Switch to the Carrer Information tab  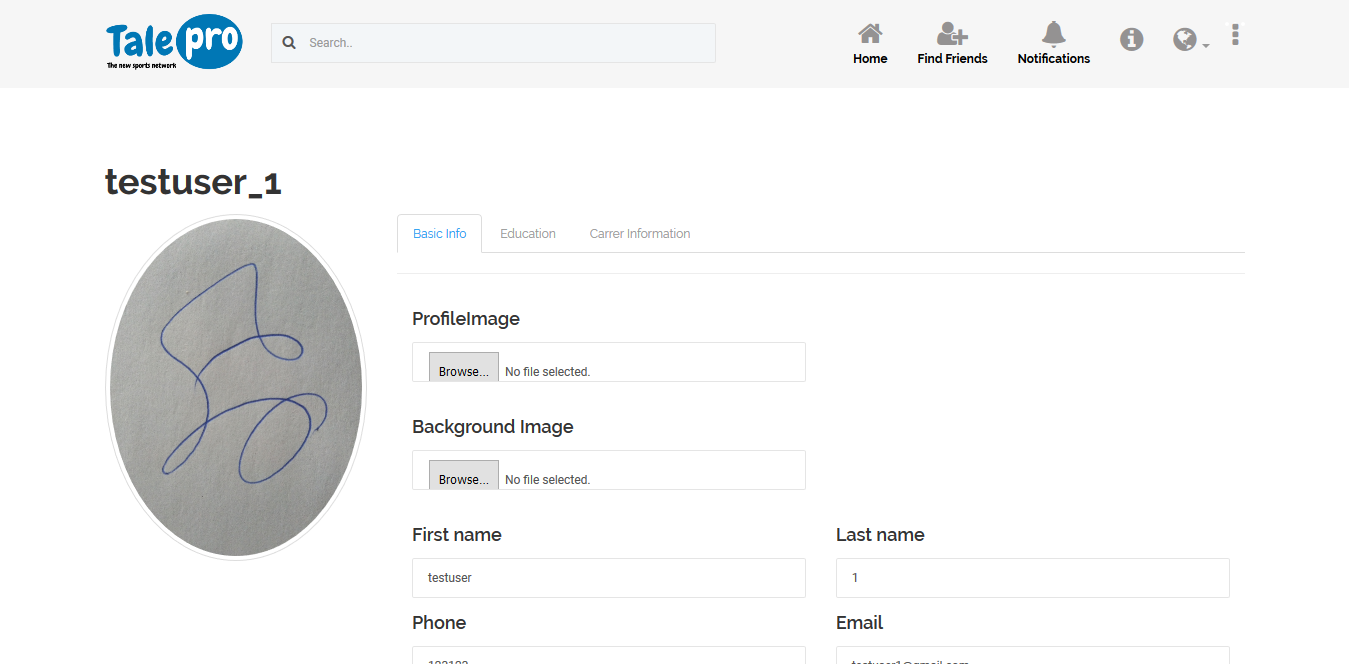[x=640, y=233]
